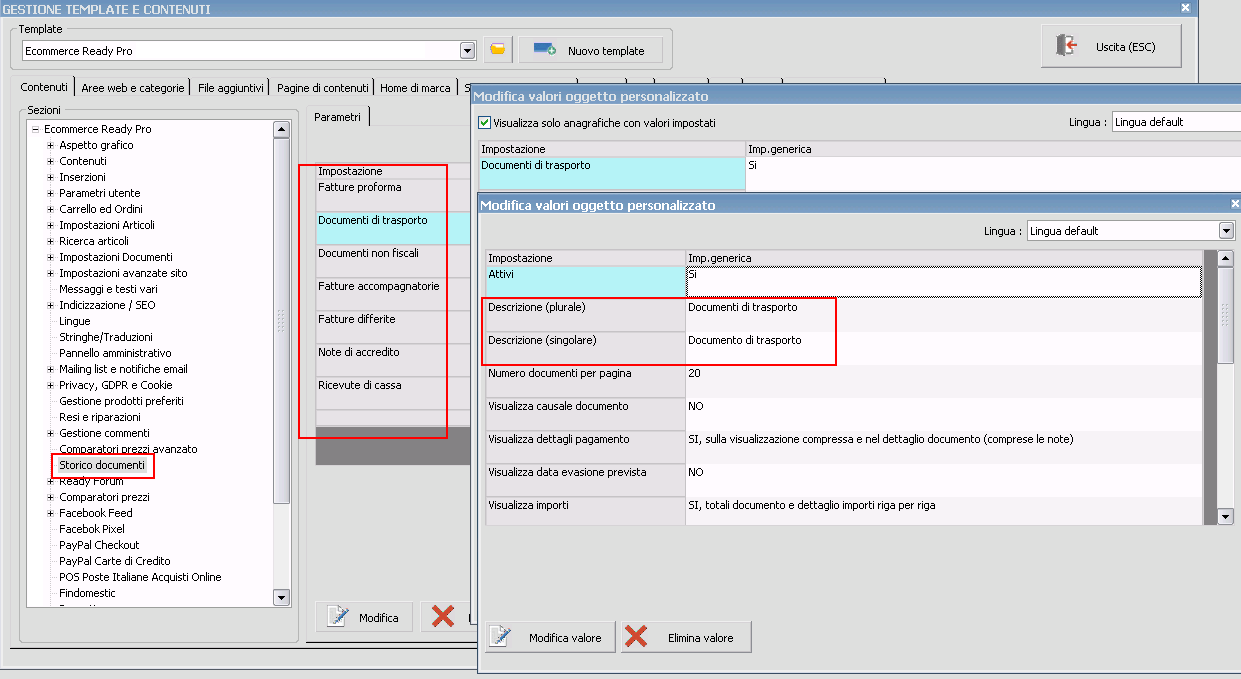The width and height of the screenshot is (1241, 679).
Task: Select Visualizza dettagli pagamento row
Action: click(844, 447)
